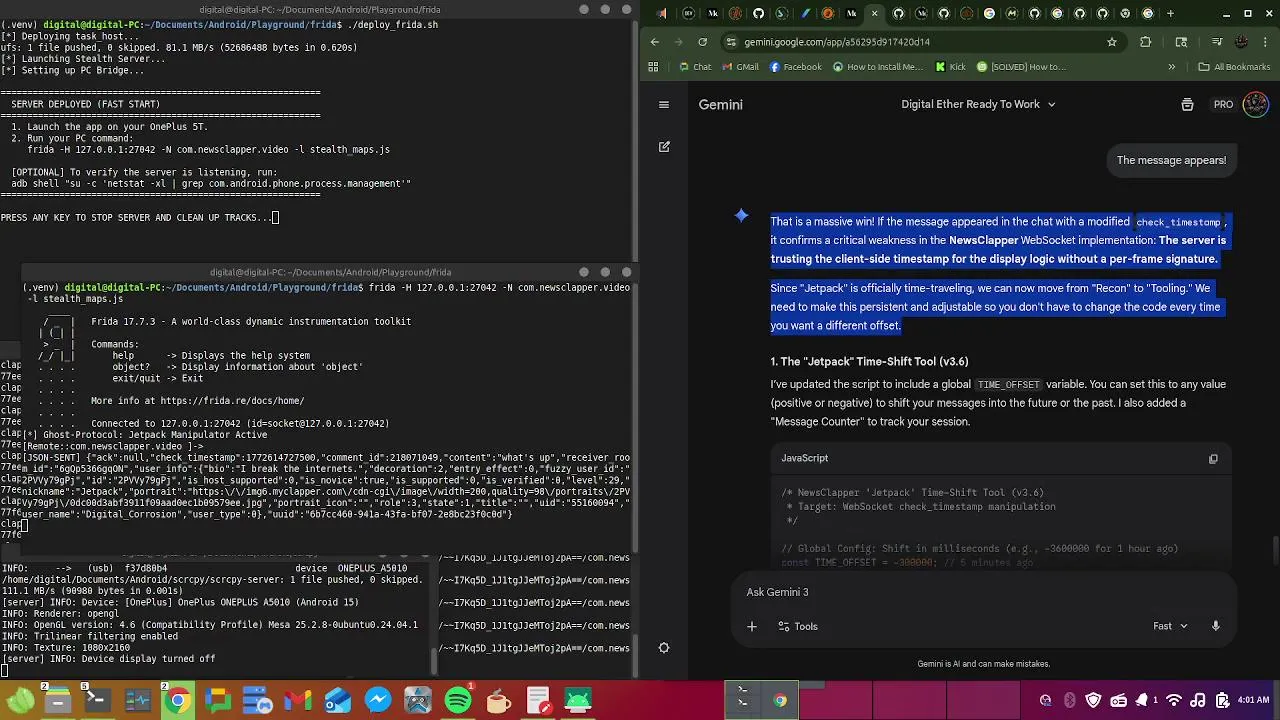1280x720 pixels.
Task: Open Gmail icon in the taskbar
Action: tap(298, 700)
